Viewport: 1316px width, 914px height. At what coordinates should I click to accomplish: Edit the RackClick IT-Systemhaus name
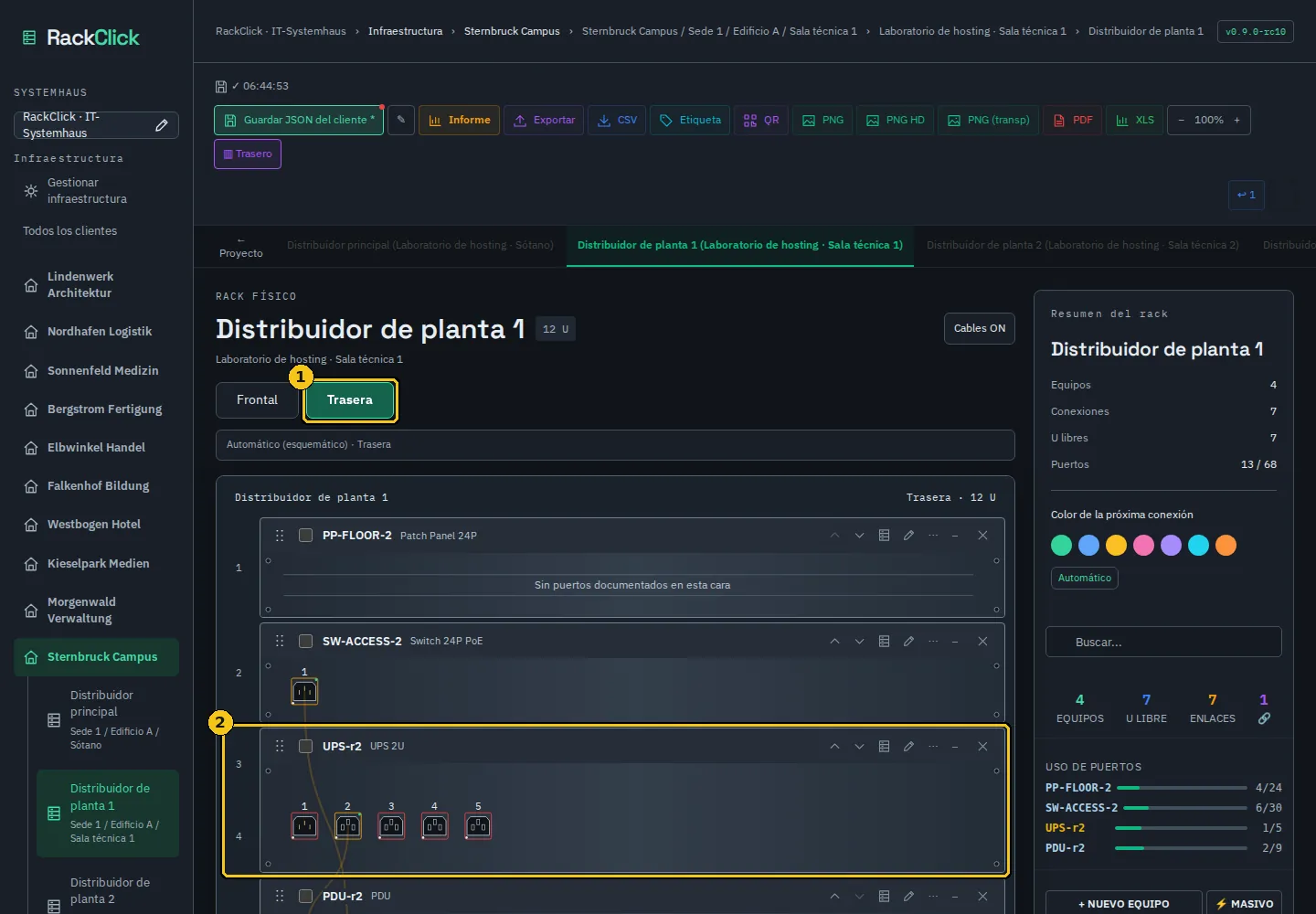(x=162, y=125)
